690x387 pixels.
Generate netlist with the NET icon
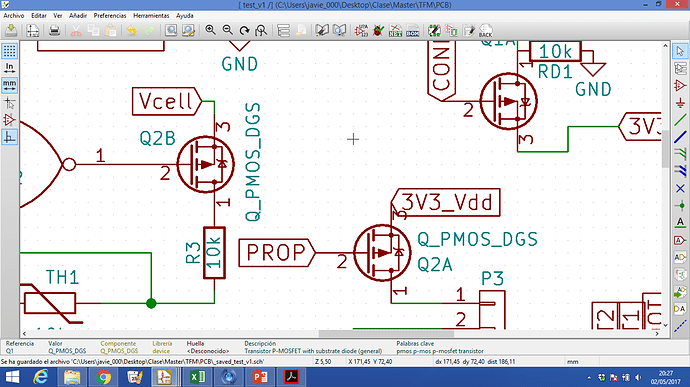[x=395, y=30]
